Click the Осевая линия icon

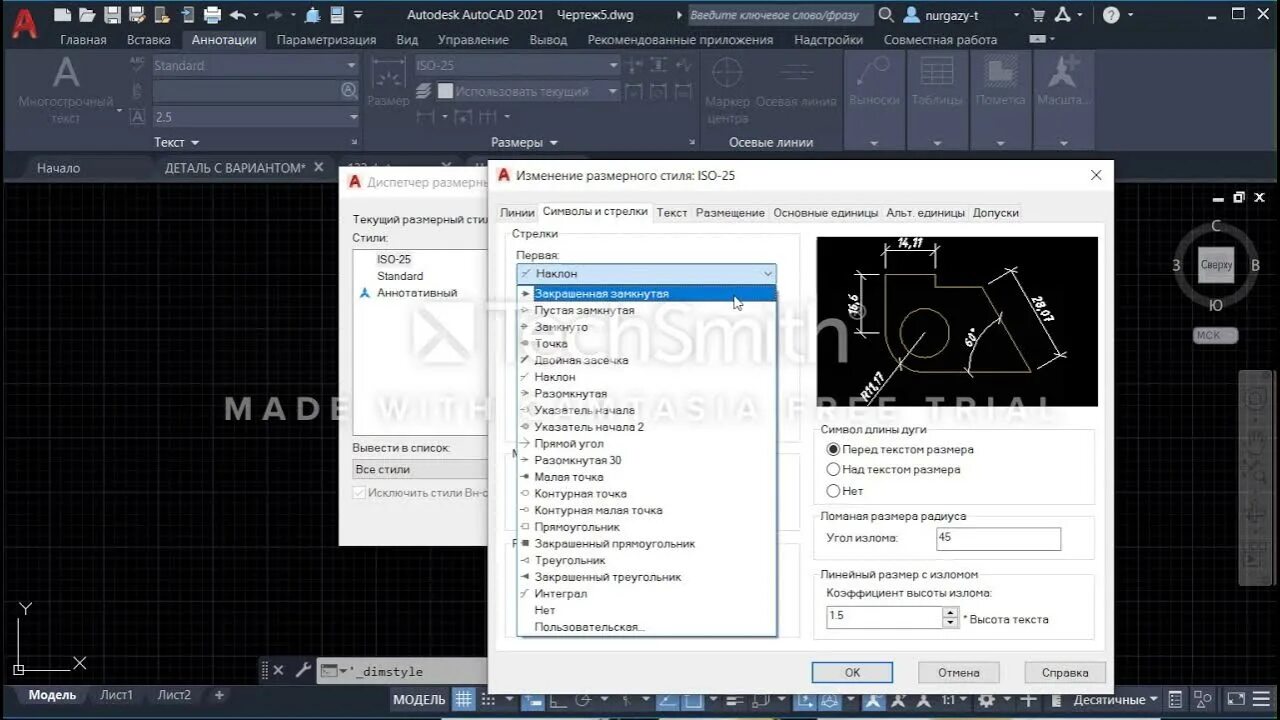(797, 74)
